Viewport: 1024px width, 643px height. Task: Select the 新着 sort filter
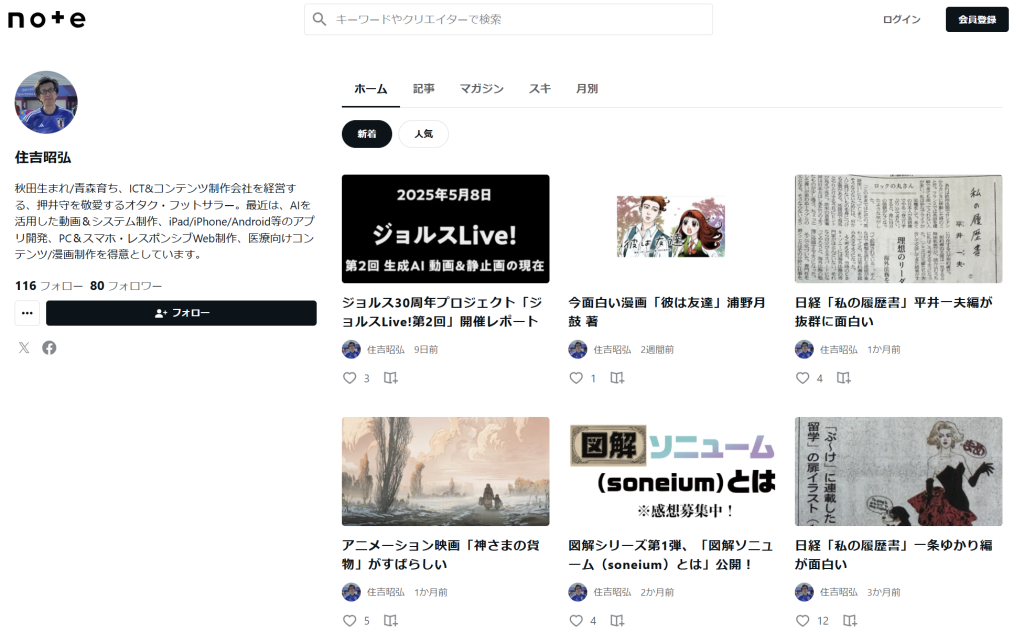click(x=367, y=134)
